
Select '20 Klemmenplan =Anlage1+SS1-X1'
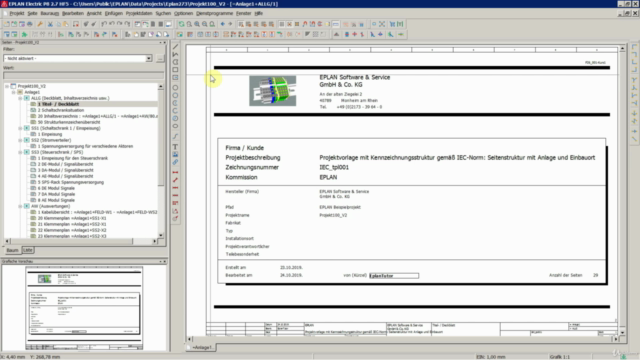click(72, 218)
